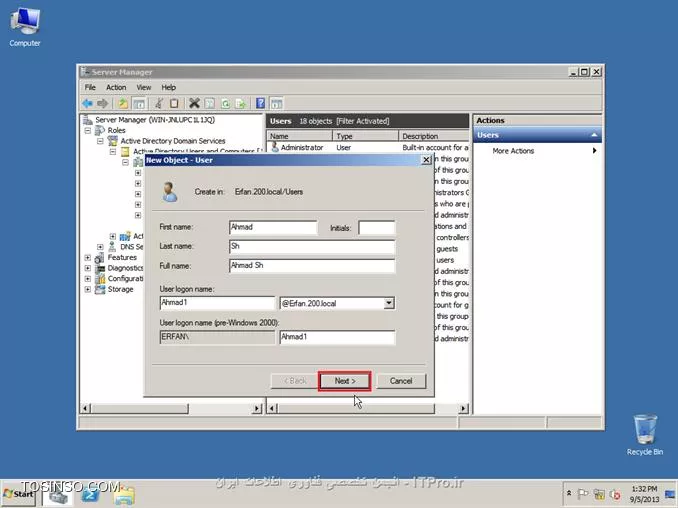678x508 pixels.
Task: Select the Features node in the tree
Action: (x=122, y=258)
